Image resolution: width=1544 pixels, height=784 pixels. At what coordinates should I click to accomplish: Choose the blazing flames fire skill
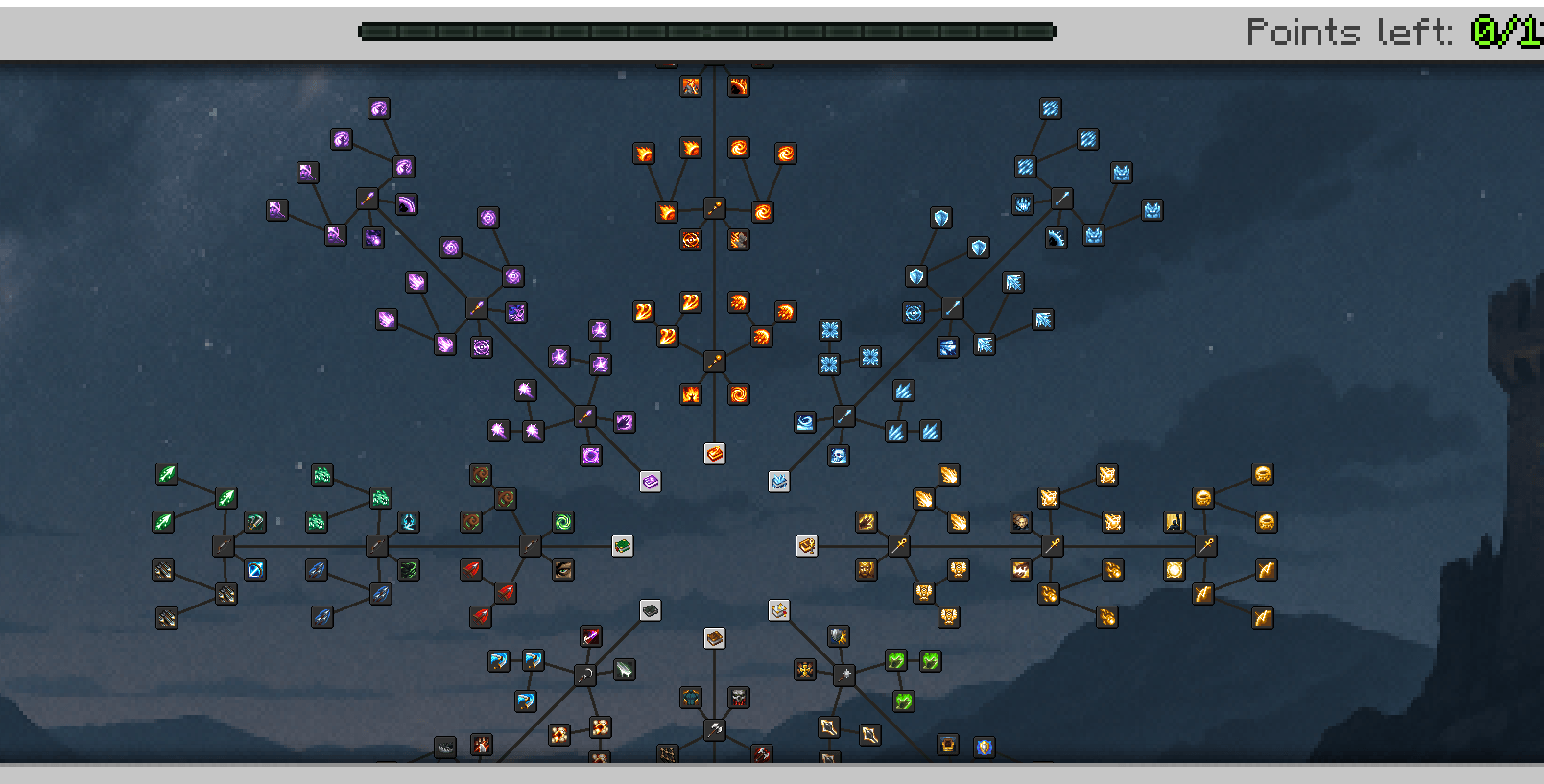(x=691, y=394)
